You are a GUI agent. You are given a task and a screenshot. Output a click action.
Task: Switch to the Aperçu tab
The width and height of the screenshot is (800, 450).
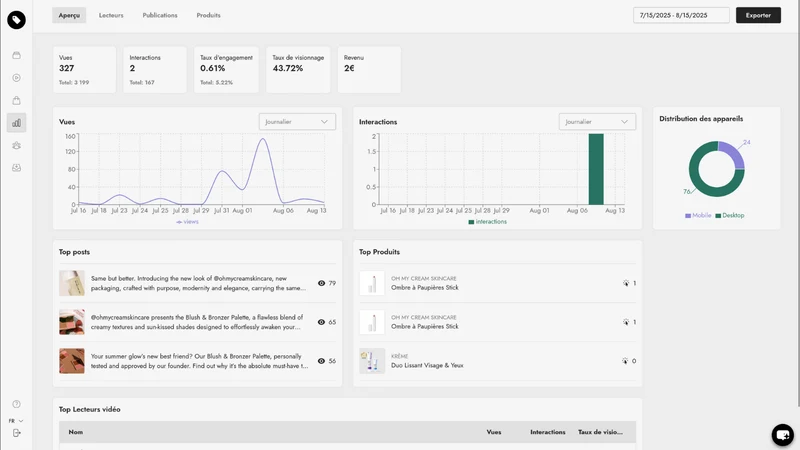click(x=69, y=15)
